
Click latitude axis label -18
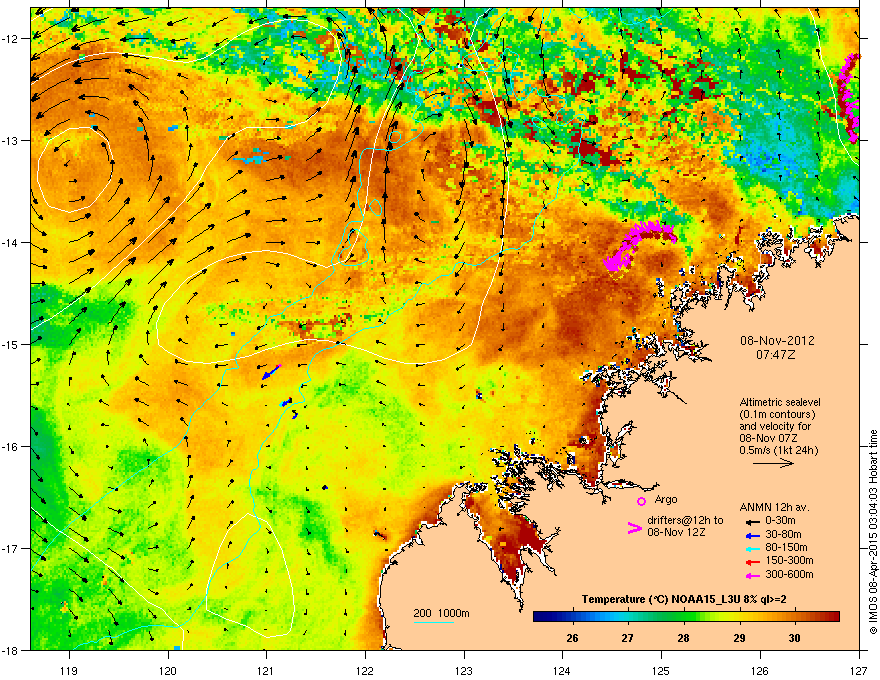click(x=11, y=650)
